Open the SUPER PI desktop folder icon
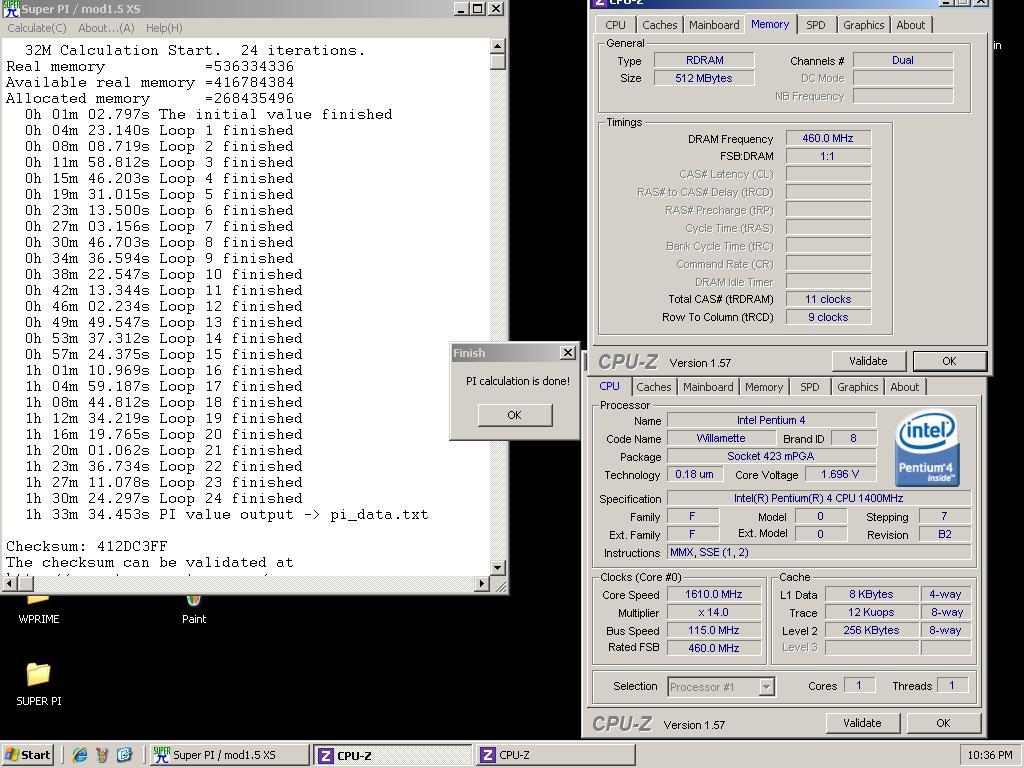 (x=39, y=675)
